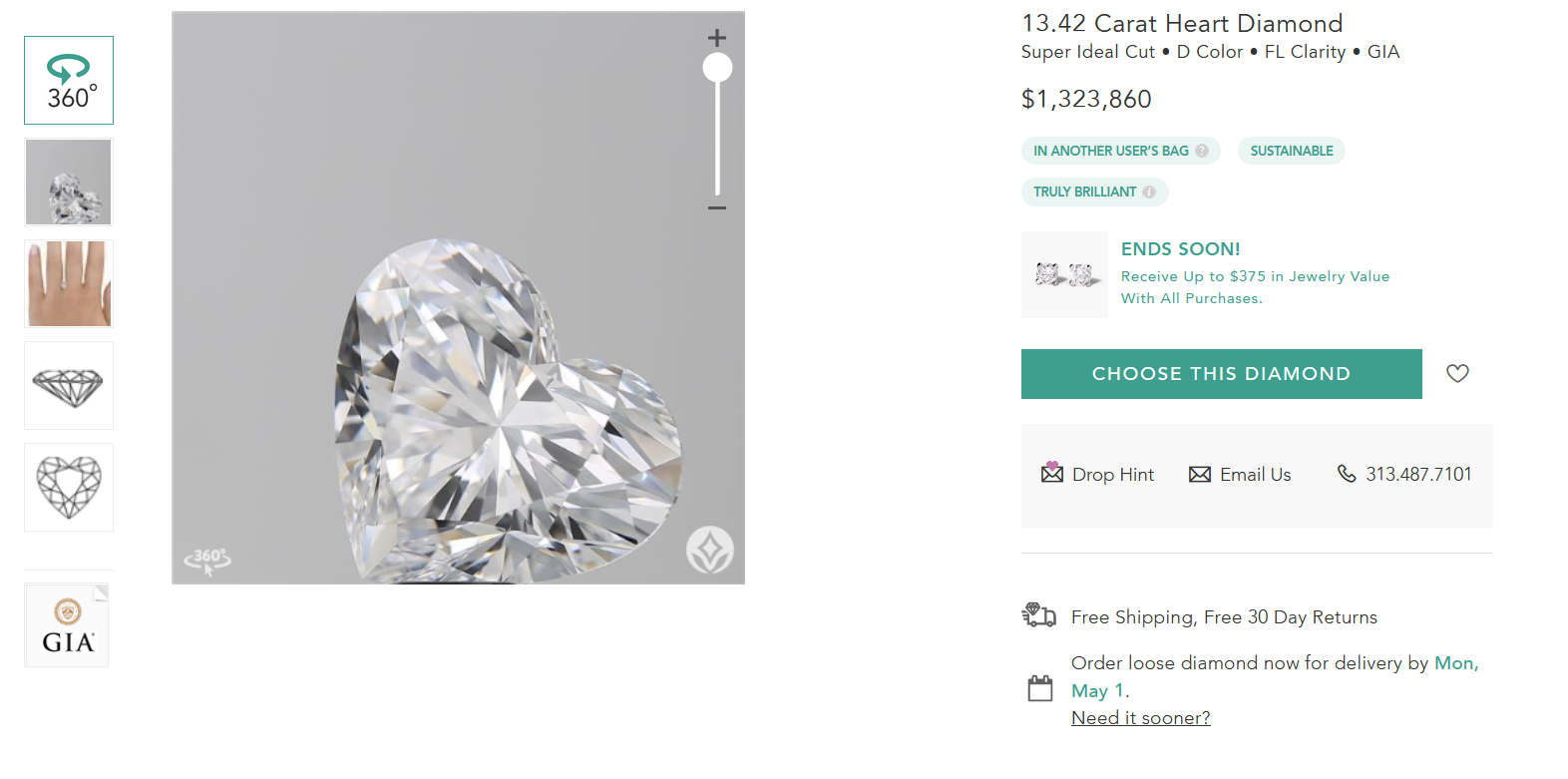
Task: Open the loose diamond photo thumbnail
Action: click(x=69, y=183)
